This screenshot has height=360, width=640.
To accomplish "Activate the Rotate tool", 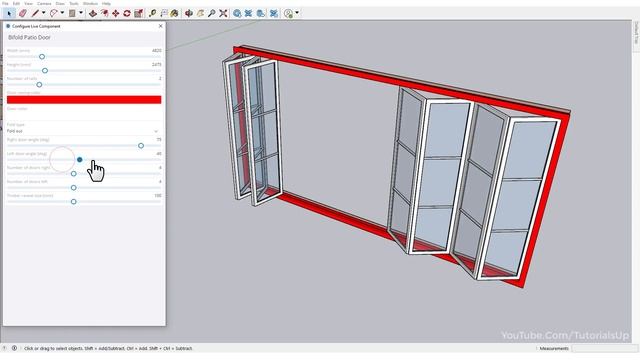I will point(127,13).
